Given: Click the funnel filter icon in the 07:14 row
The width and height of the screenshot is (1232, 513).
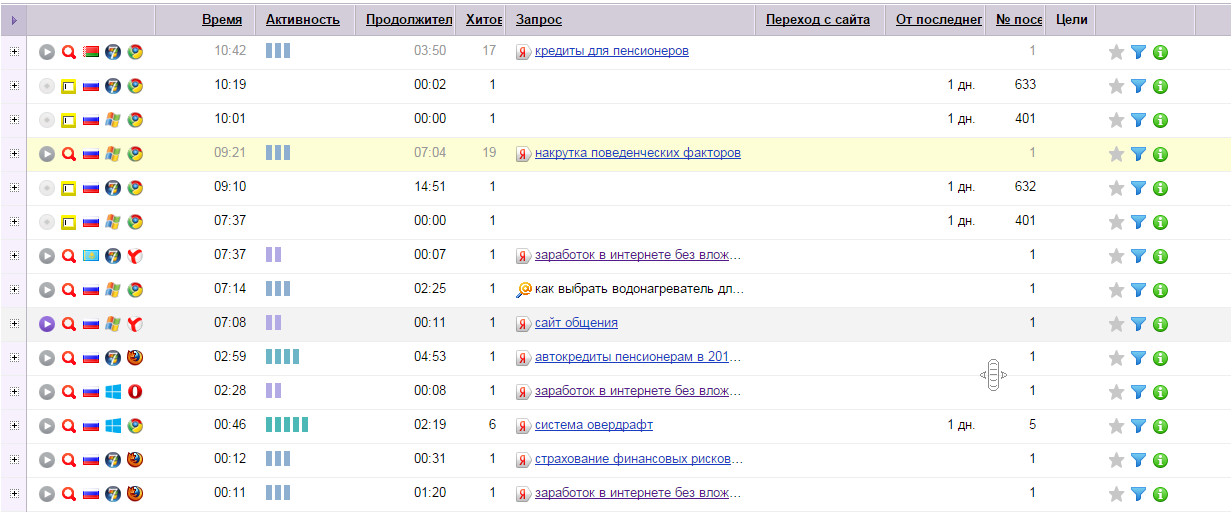Looking at the screenshot, I should click(1139, 290).
